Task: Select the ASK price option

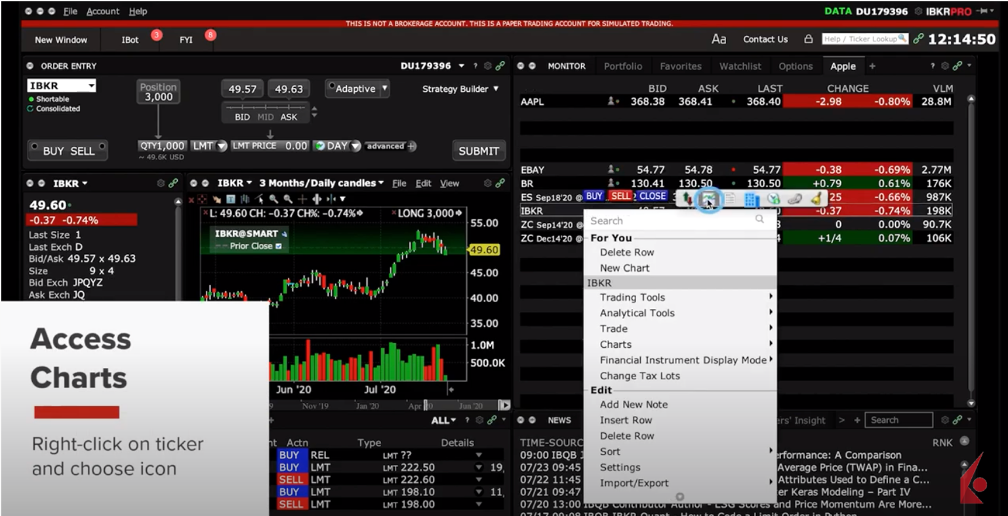Action: (x=288, y=117)
